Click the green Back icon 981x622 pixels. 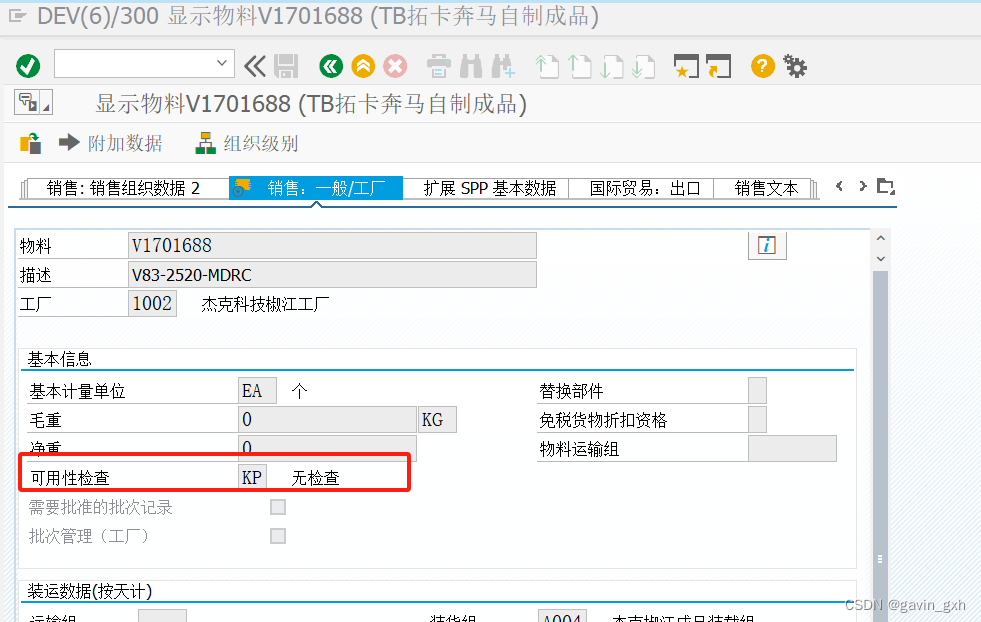coord(331,66)
